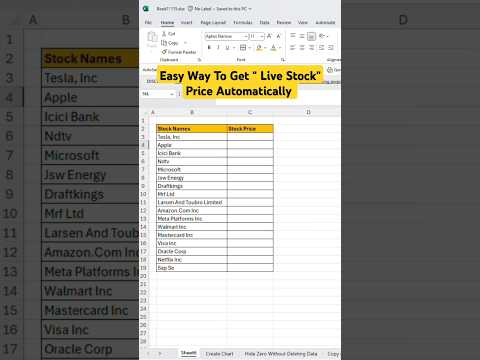Open the Clipboard group dialog launcher
Screen dimensions: 480x360
[x=200, y=60]
